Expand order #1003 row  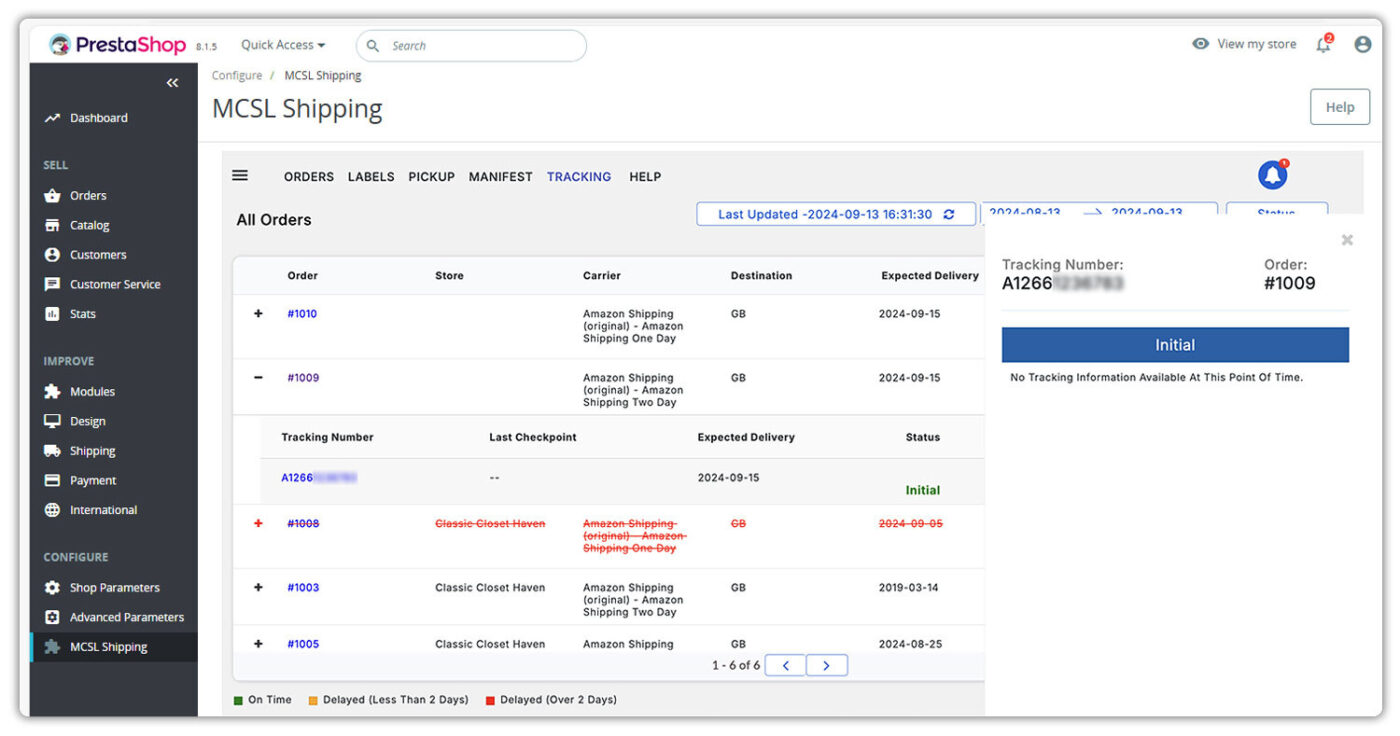pos(258,588)
